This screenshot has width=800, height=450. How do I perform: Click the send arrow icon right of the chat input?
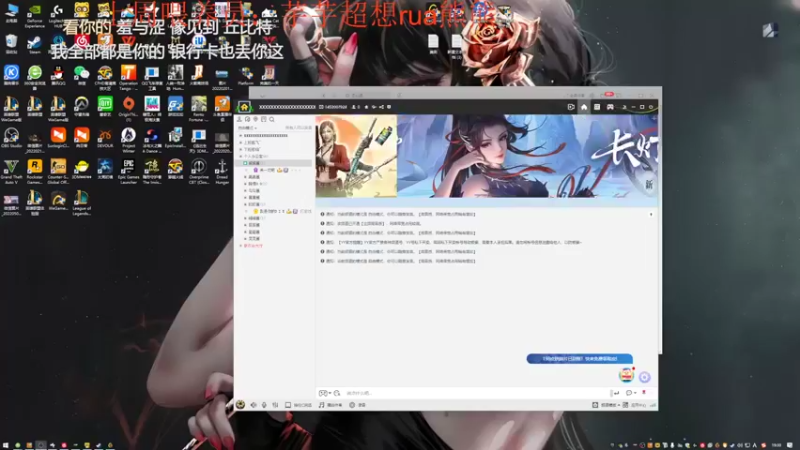pyautogui.click(x=616, y=393)
